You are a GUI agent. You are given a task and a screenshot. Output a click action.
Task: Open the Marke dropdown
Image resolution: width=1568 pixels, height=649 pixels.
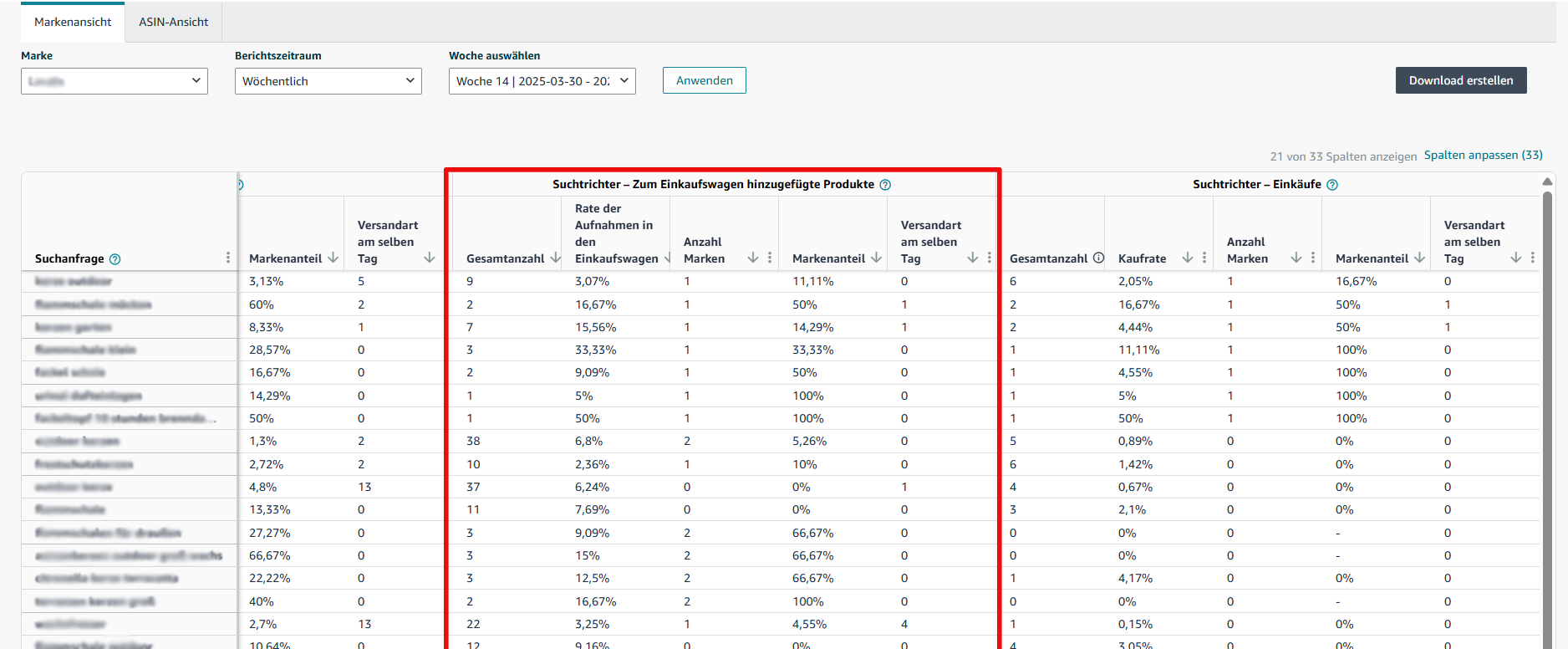click(x=115, y=81)
